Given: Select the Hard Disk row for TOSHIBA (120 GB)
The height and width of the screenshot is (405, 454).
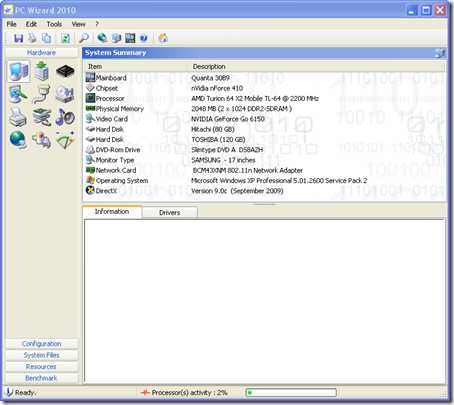Looking at the screenshot, I should click(x=264, y=139).
